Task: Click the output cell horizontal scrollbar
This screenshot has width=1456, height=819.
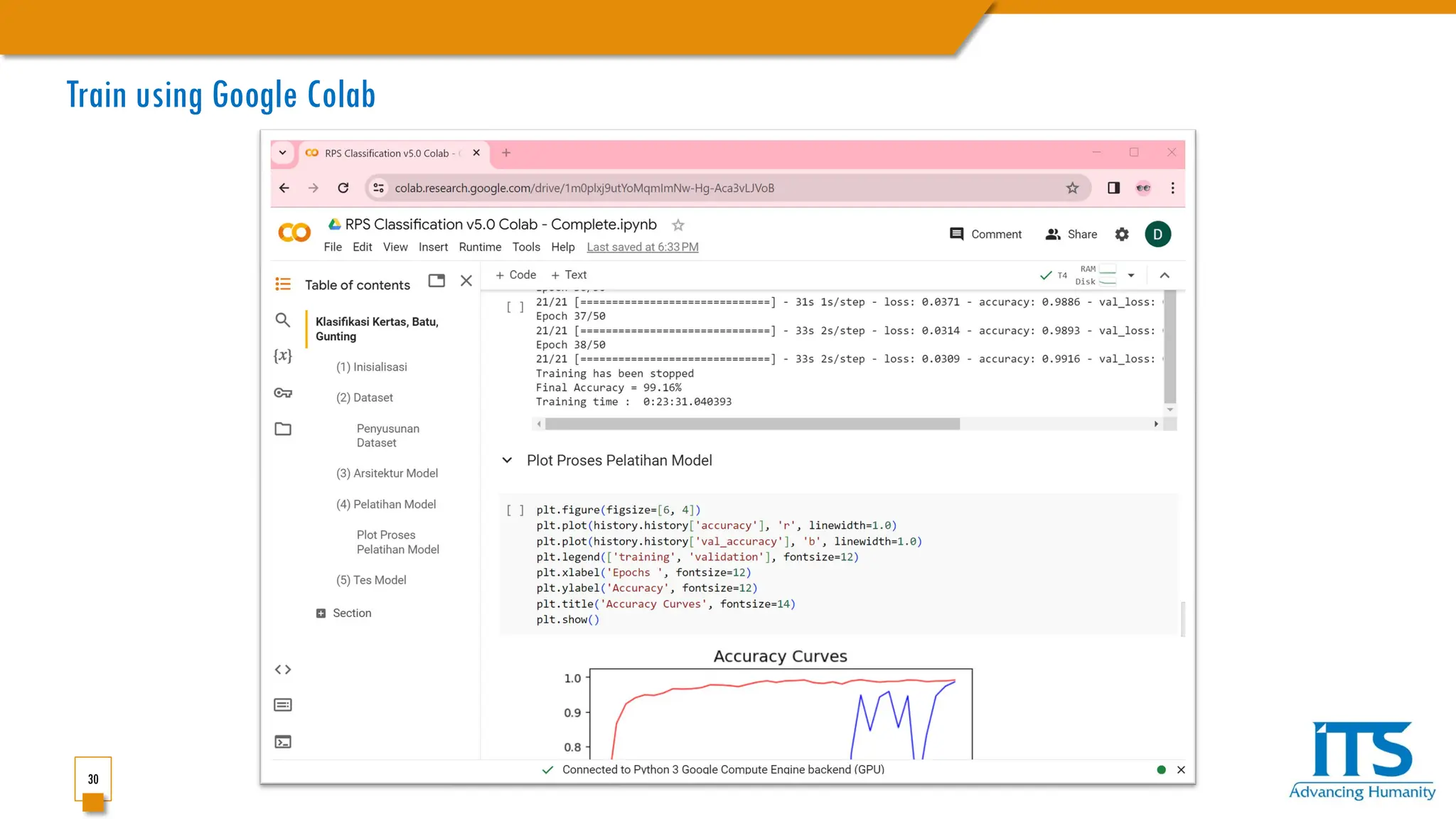Action: point(752,424)
